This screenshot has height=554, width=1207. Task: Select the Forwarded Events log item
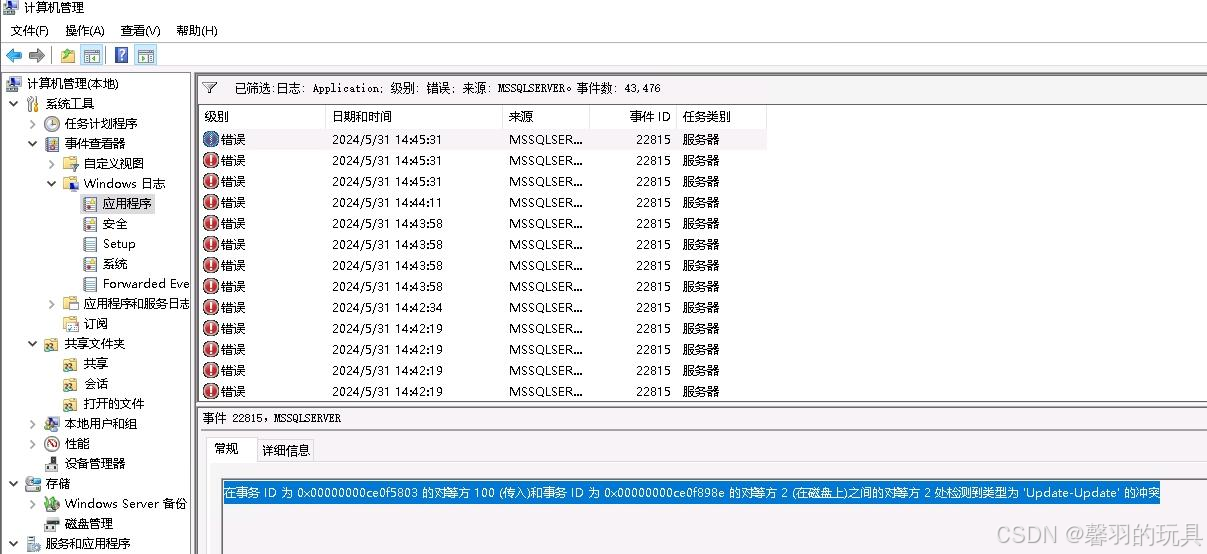145,284
